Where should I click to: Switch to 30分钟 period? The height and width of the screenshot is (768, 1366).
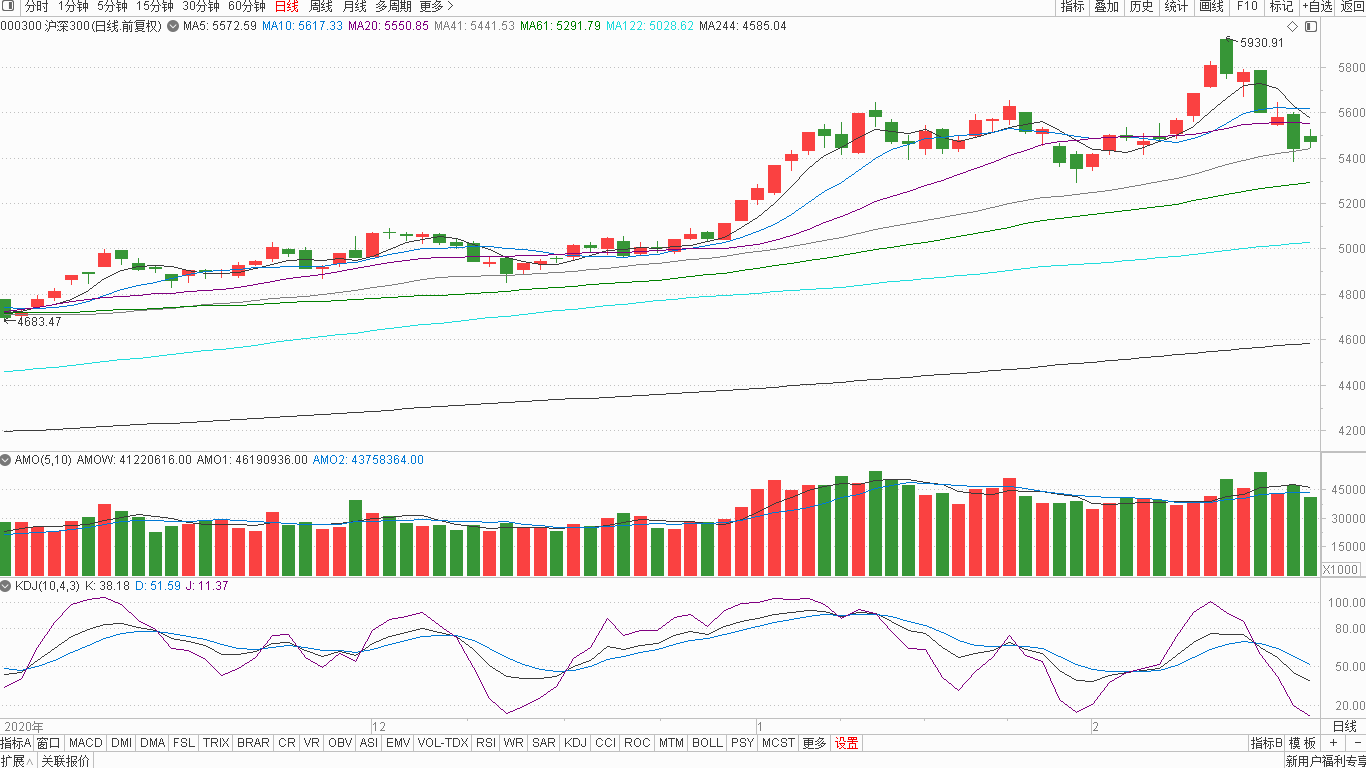click(200, 6)
